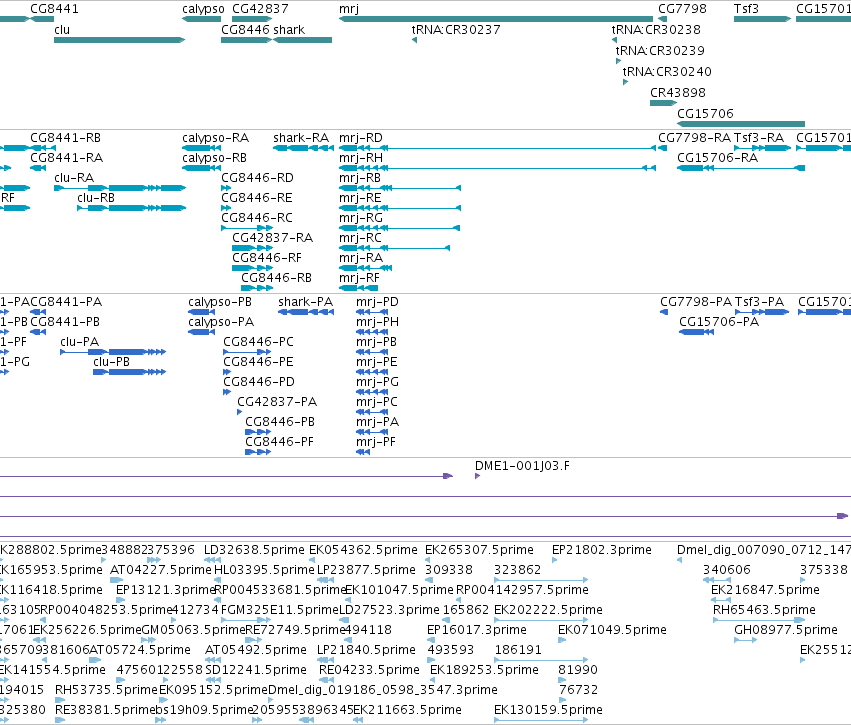The height and width of the screenshot is (725, 851).
Task: Select the Tsf3 gene label
Action: pos(746,9)
